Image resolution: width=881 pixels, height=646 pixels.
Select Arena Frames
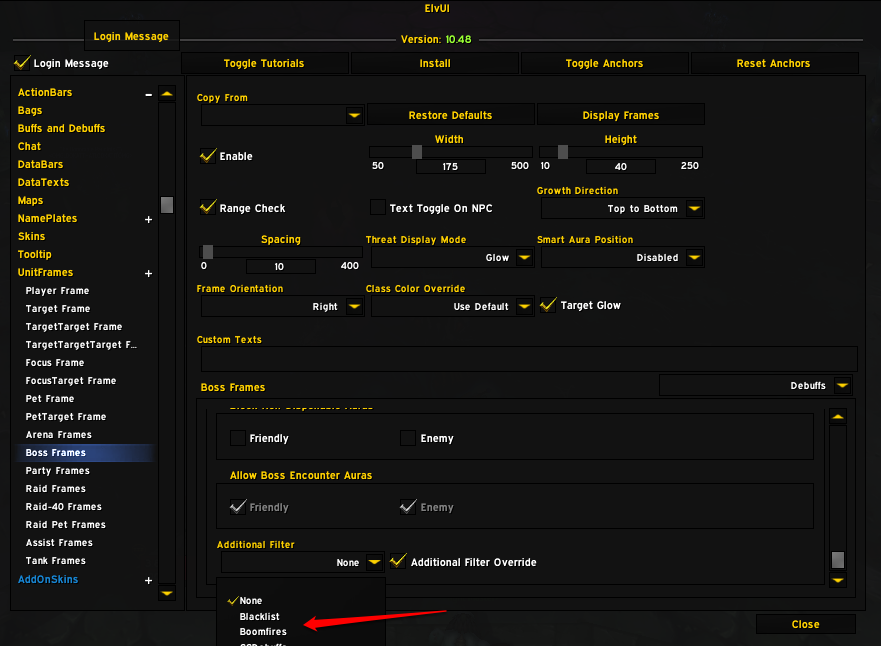59,434
